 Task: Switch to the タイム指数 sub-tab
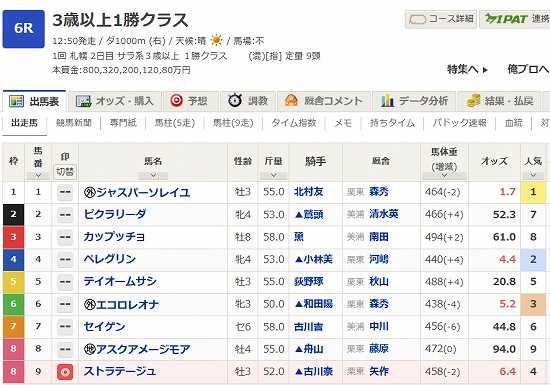(294, 123)
